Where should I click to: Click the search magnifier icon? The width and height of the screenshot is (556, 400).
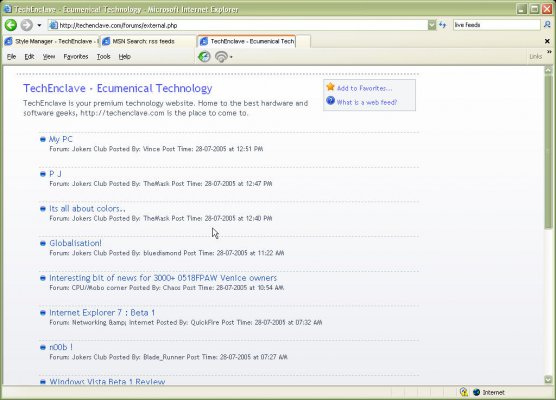click(547, 25)
